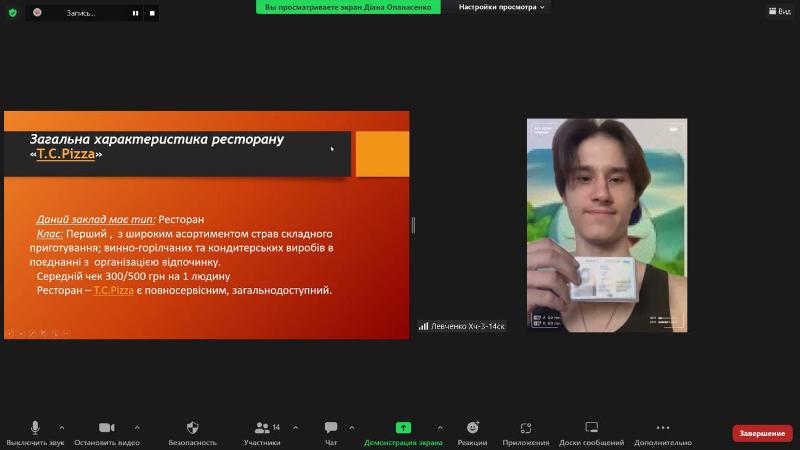Expand the video options arrow
800x450 pixels.
137,428
